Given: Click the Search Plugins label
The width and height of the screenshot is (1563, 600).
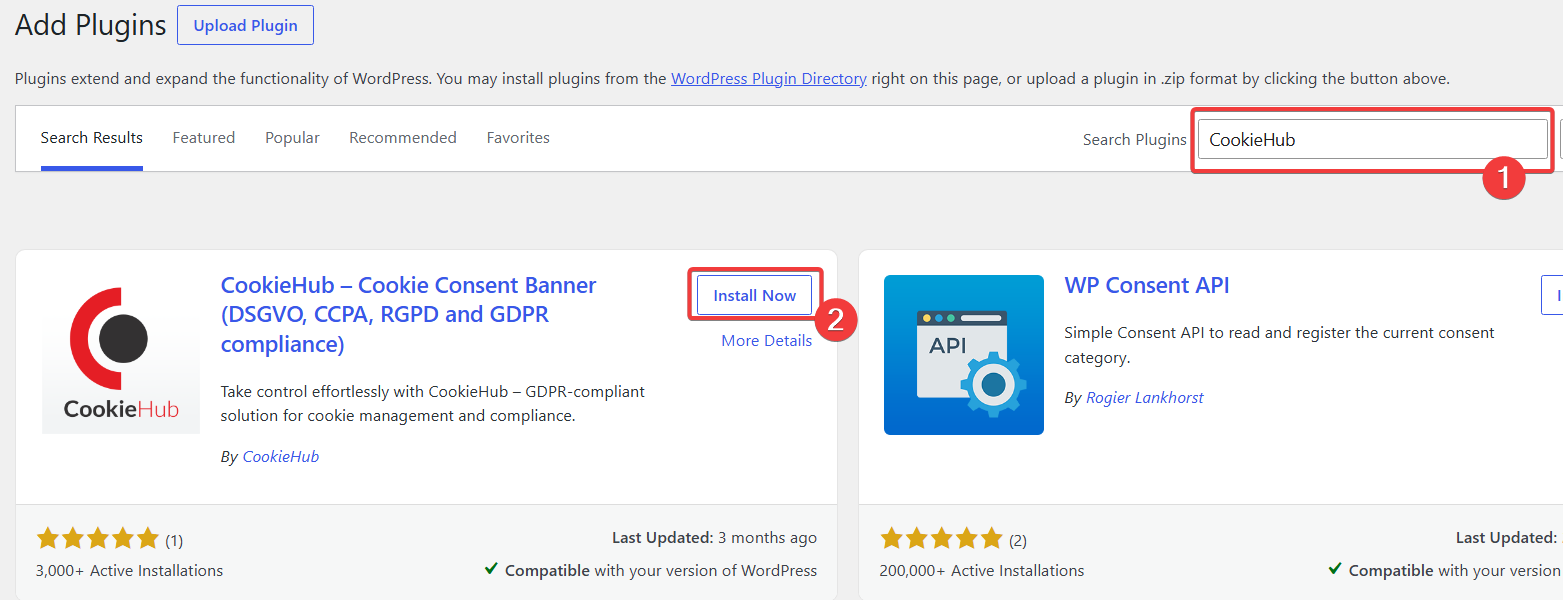Looking at the screenshot, I should click(1134, 139).
